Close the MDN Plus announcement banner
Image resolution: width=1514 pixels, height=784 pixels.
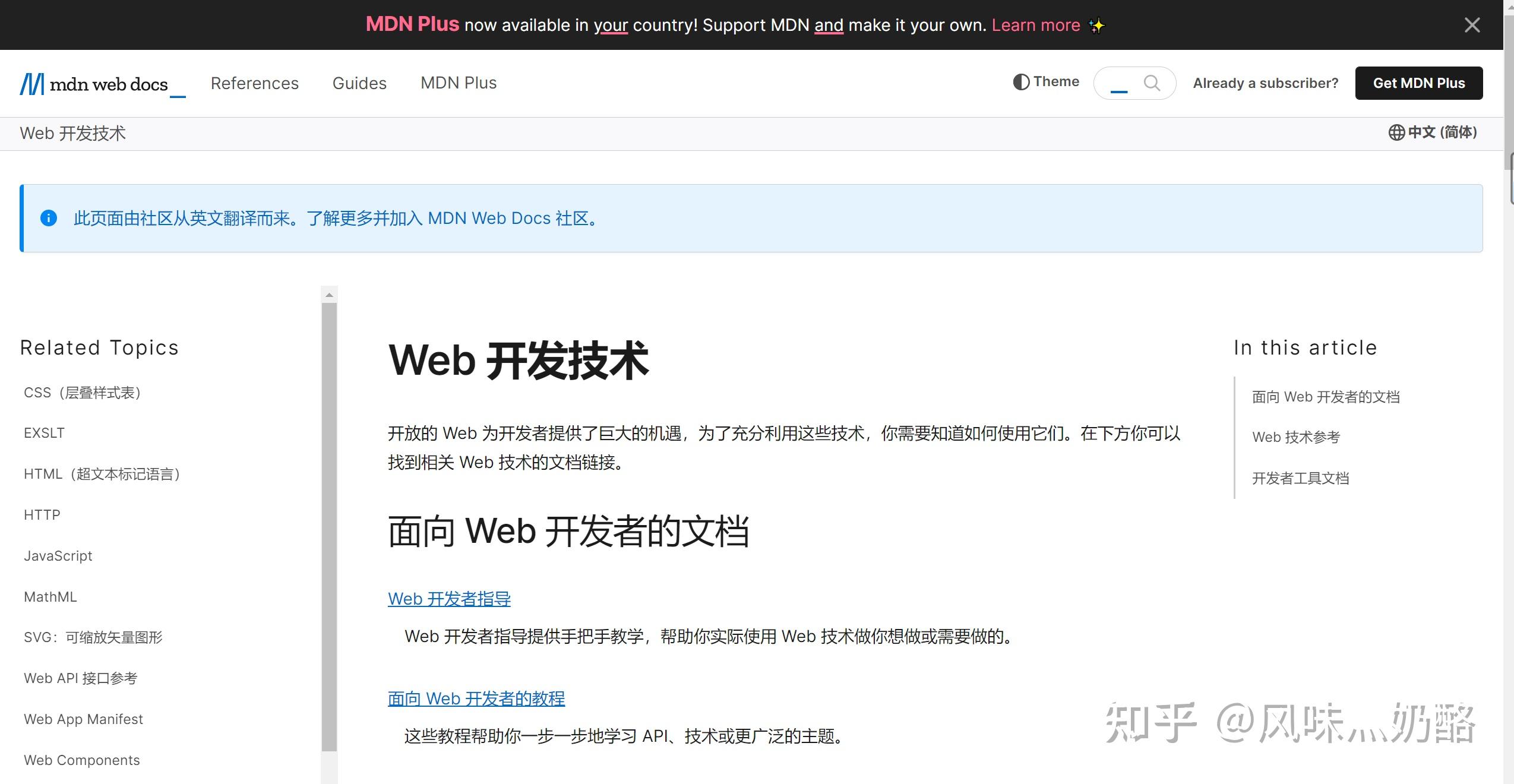click(1472, 25)
